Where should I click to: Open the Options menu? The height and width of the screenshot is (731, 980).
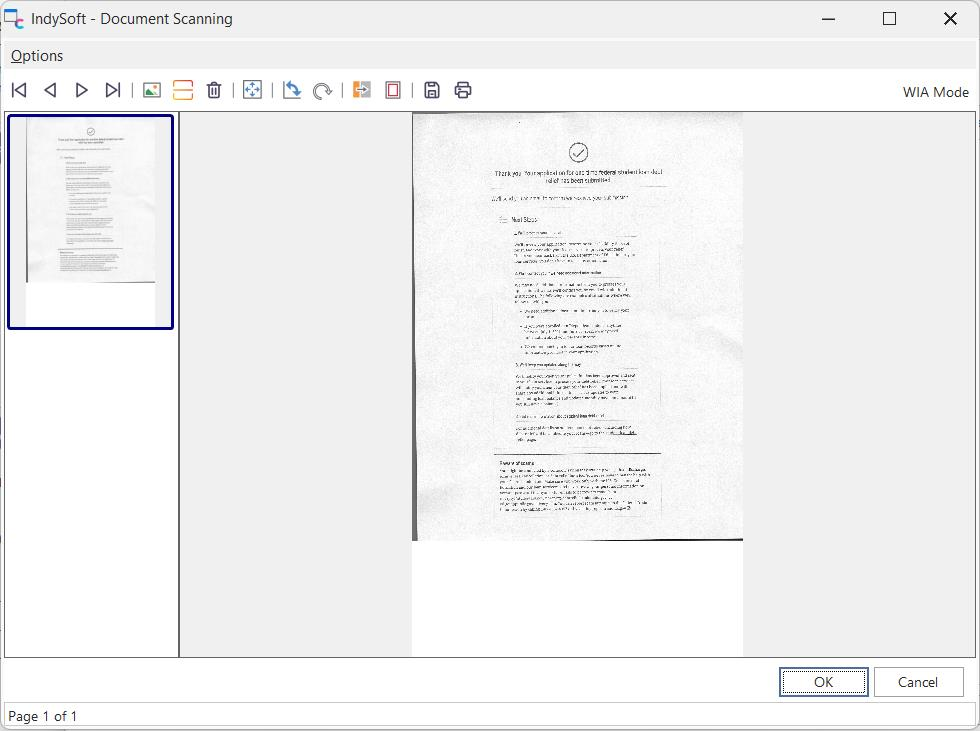[37, 56]
